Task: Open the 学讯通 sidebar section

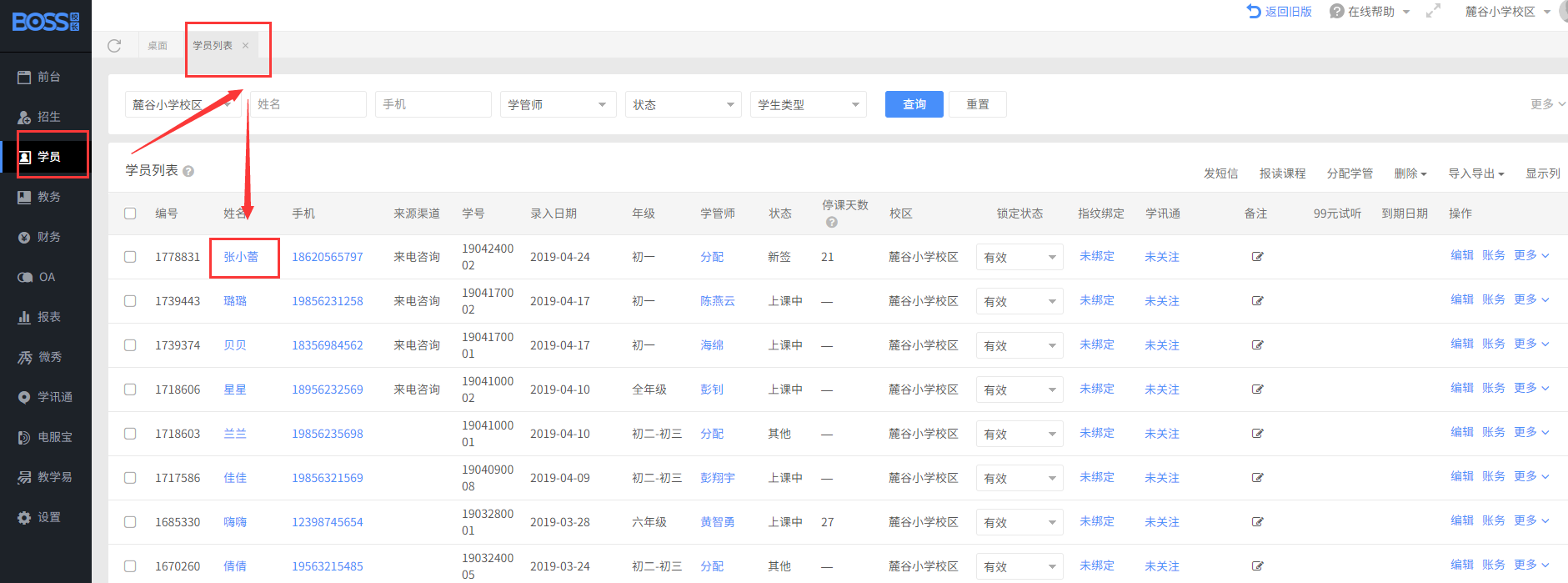Action: (46, 397)
